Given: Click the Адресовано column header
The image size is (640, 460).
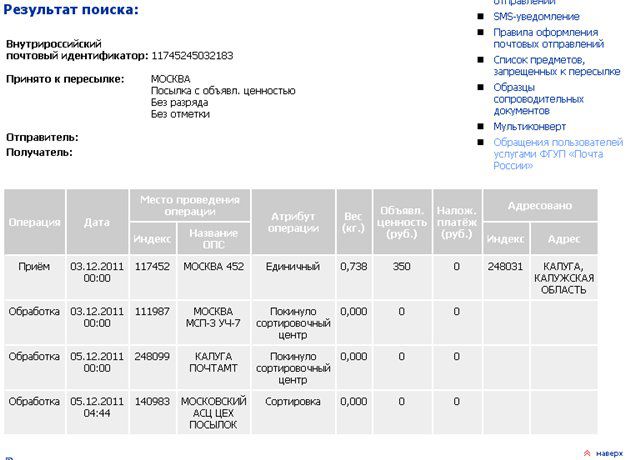Looking at the screenshot, I should click(x=540, y=205).
